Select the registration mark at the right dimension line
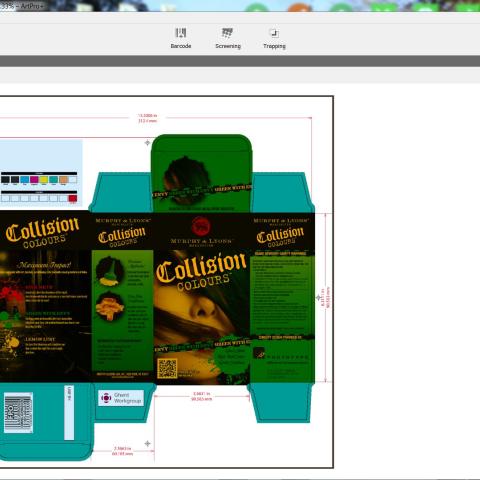The height and width of the screenshot is (480, 480). [x=319, y=297]
